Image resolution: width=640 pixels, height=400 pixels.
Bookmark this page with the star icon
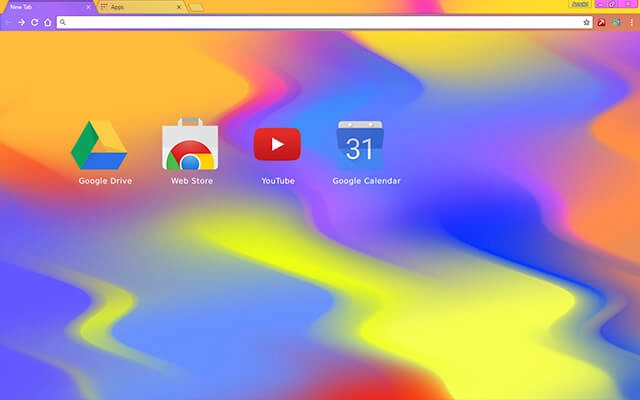tap(587, 22)
